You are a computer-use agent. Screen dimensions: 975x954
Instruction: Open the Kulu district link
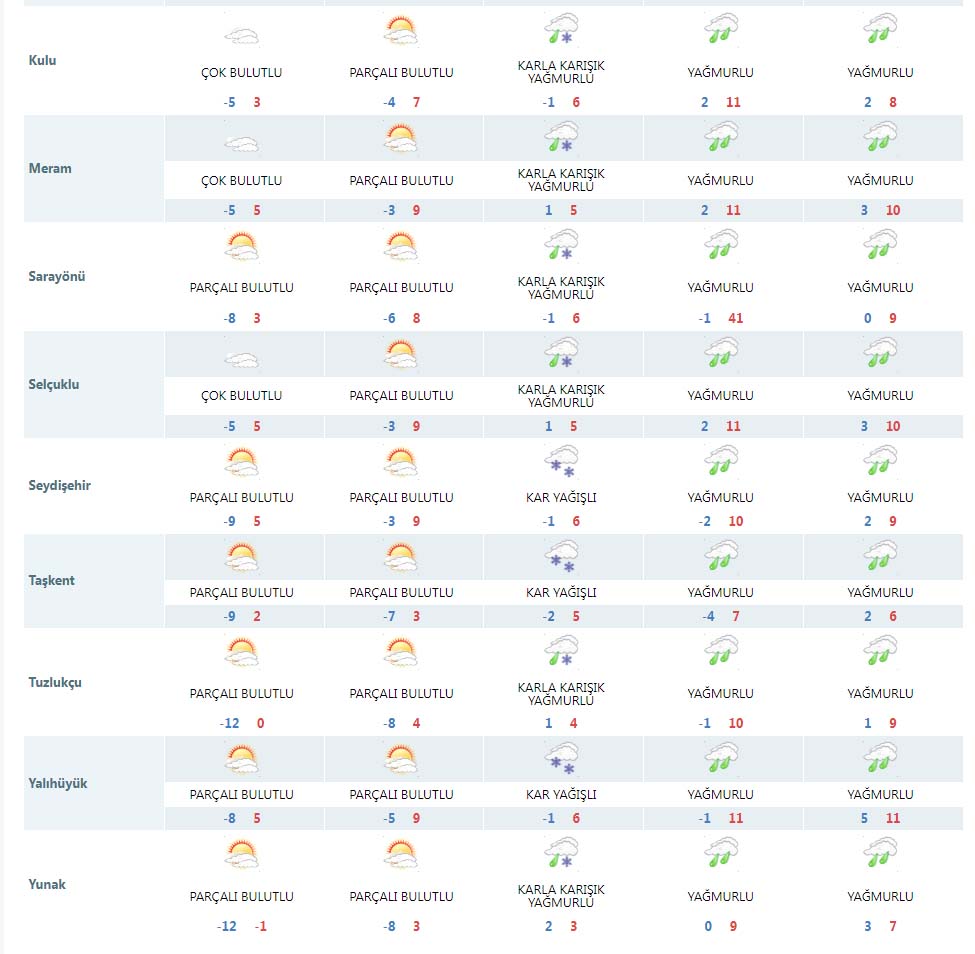coord(42,60)
